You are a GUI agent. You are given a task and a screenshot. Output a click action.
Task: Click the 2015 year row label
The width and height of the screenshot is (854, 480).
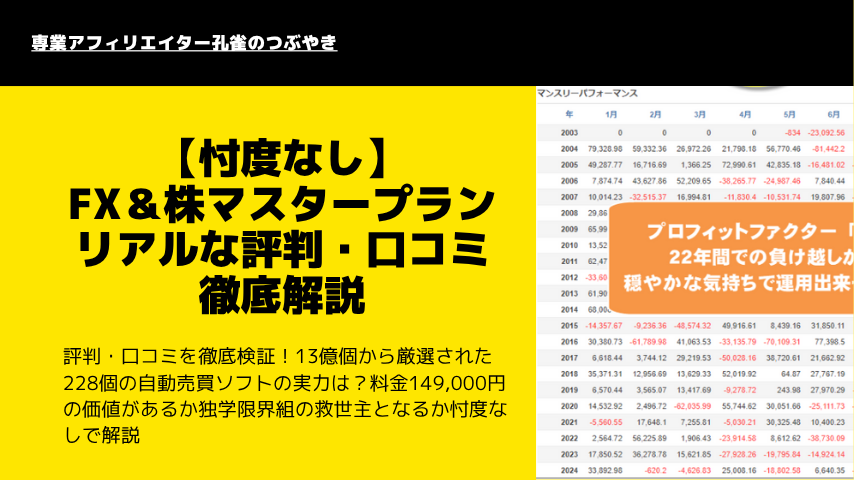tap(570, 326)
